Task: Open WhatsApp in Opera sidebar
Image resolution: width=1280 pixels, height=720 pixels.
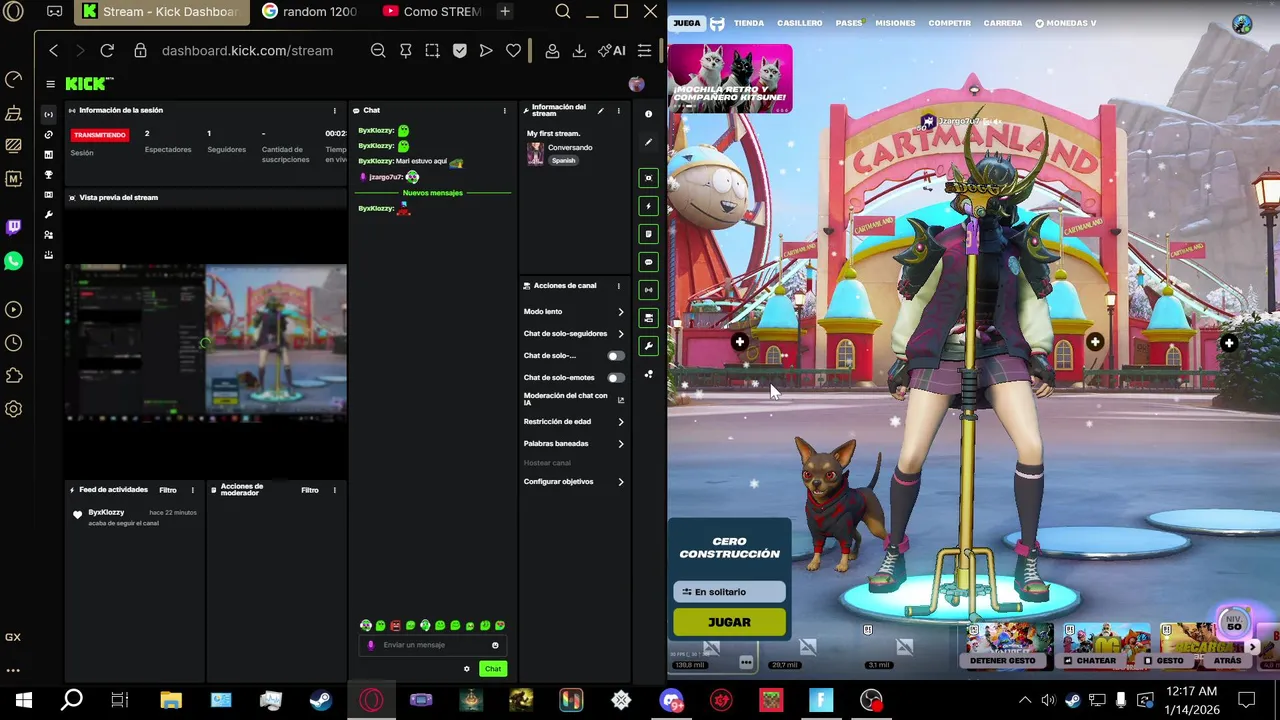Action: [x=13, y=261]
